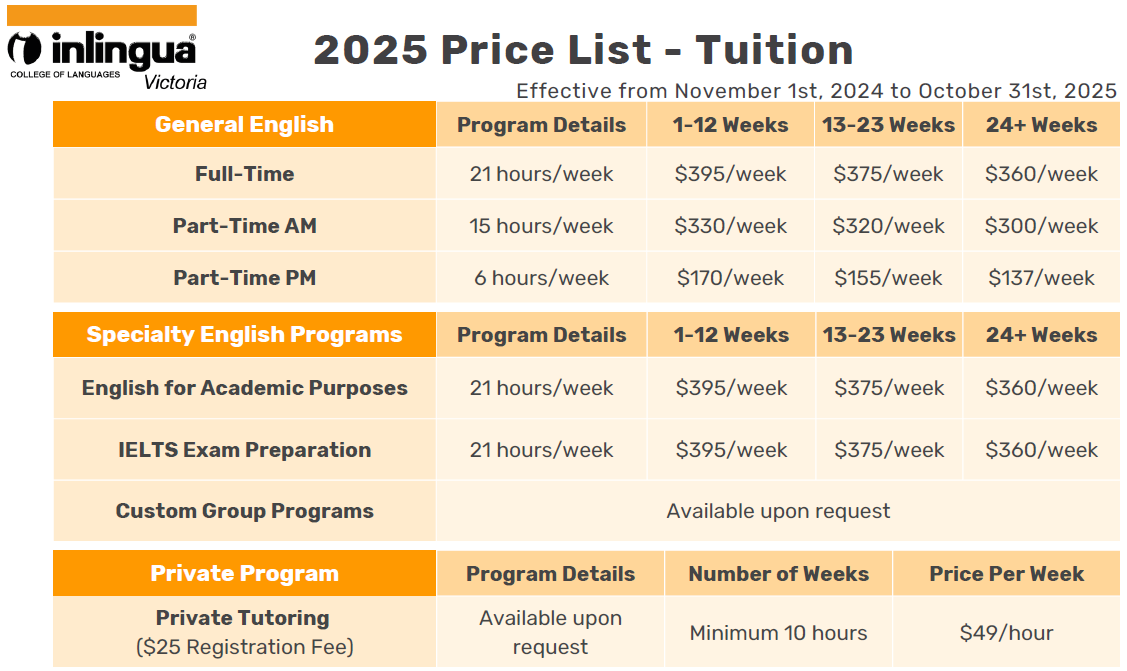Click the $49/hour price cell
This screenshot has width=1127, height=671.
click(x=1006, y=633)
